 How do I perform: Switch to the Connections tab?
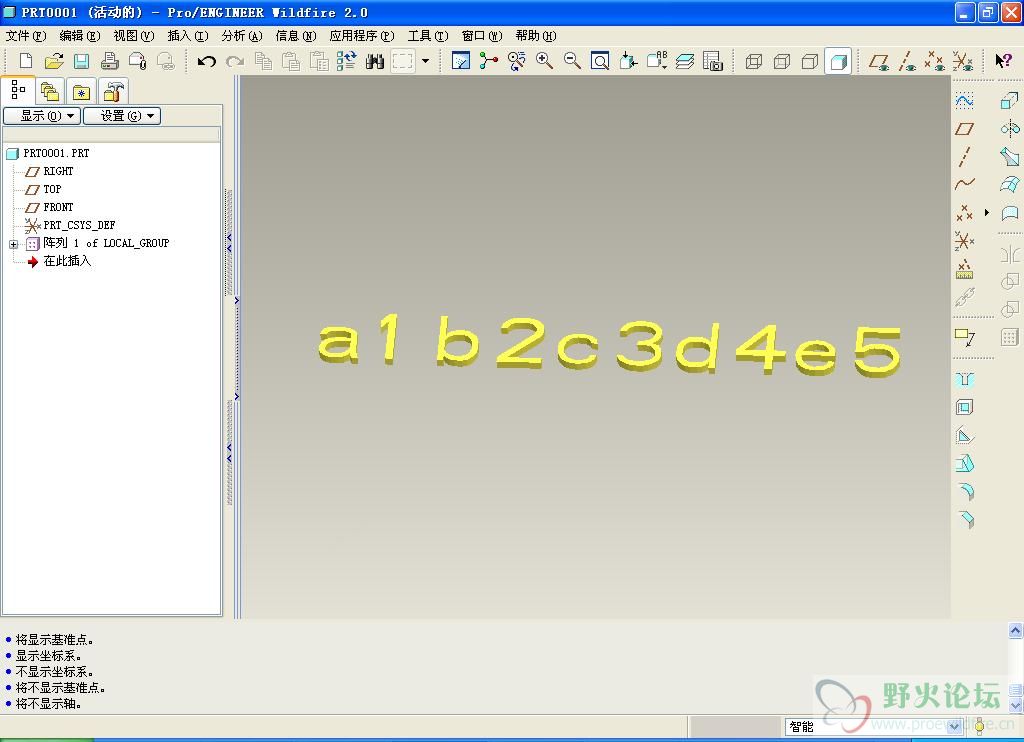point(113,91)
